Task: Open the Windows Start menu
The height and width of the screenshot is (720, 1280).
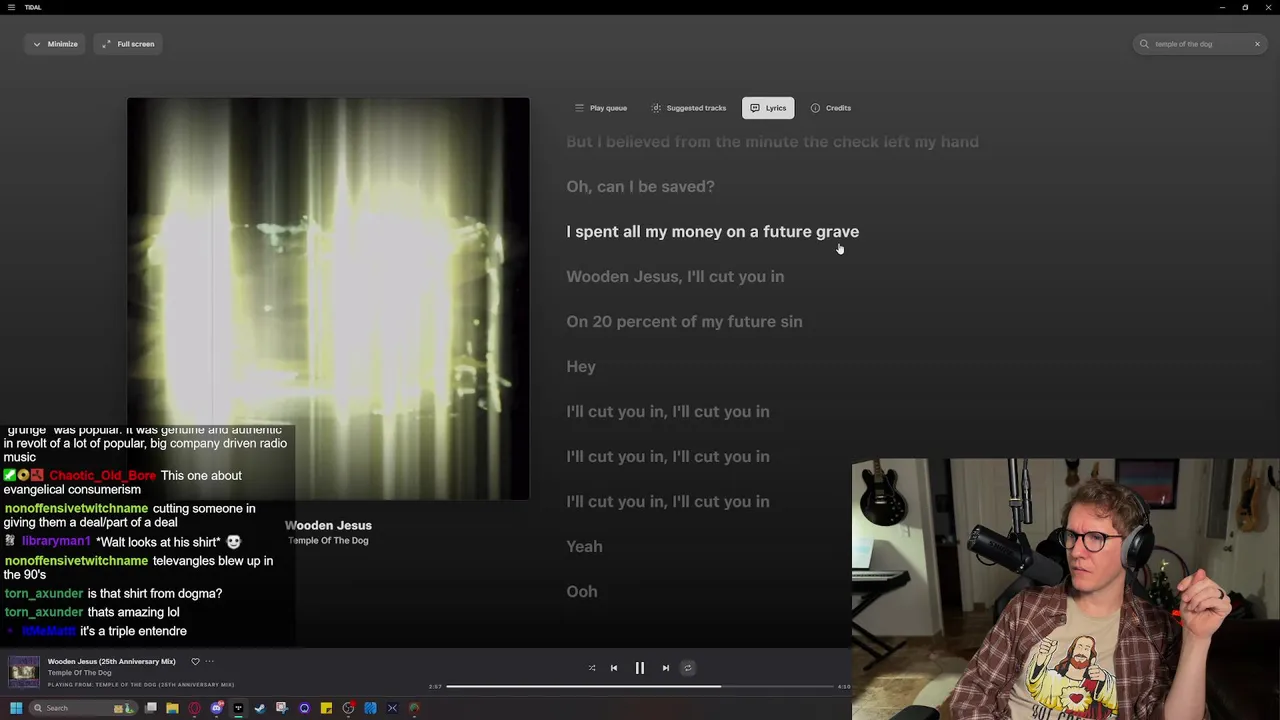Action: tap(16, 708)
